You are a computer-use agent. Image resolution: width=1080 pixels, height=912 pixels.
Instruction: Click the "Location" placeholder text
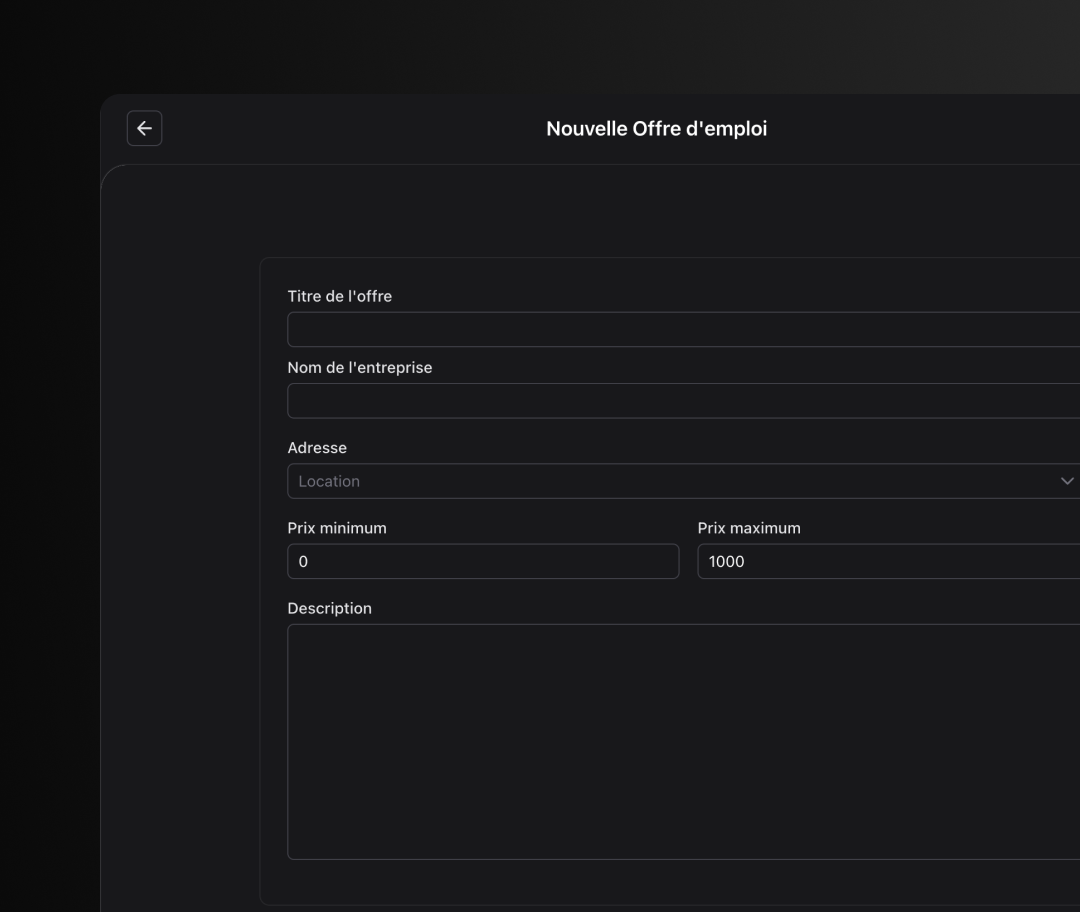point(328,481)
